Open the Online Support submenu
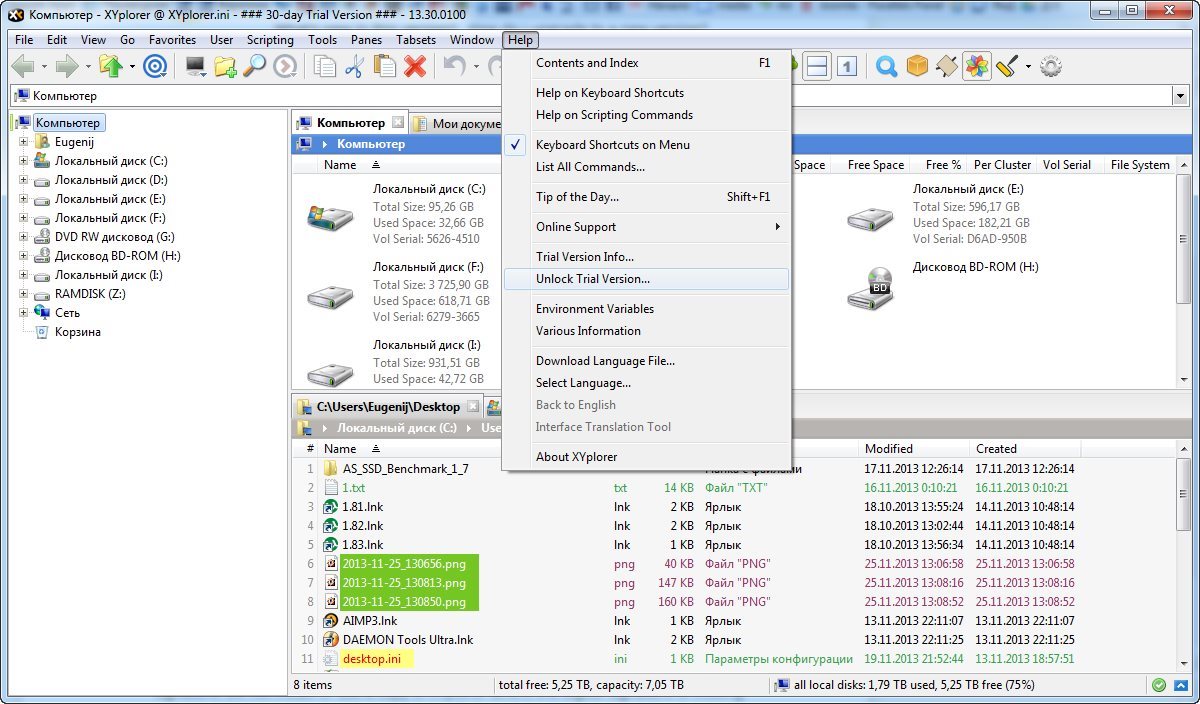 646,227
